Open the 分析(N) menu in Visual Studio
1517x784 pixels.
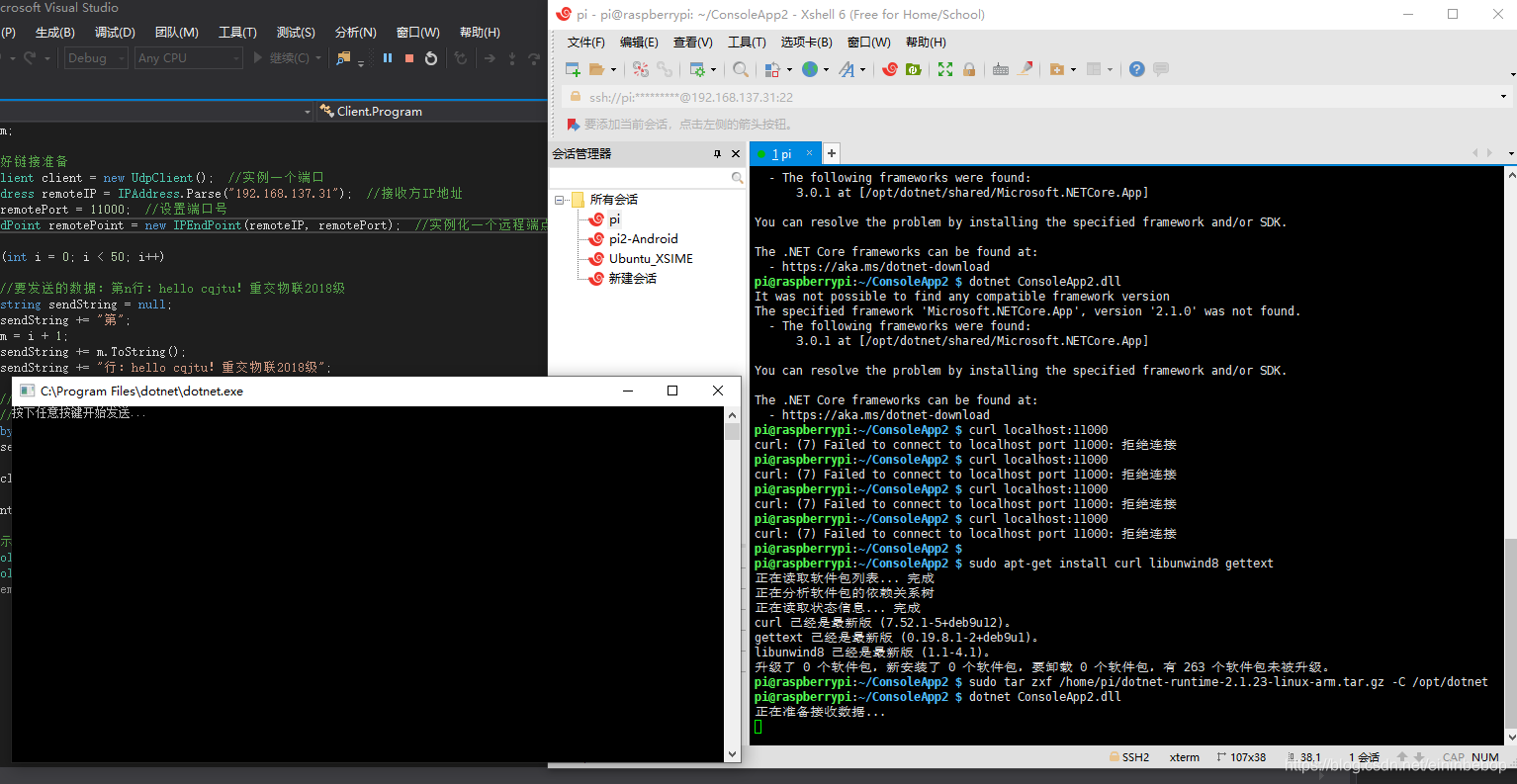[x=356, y=33]
